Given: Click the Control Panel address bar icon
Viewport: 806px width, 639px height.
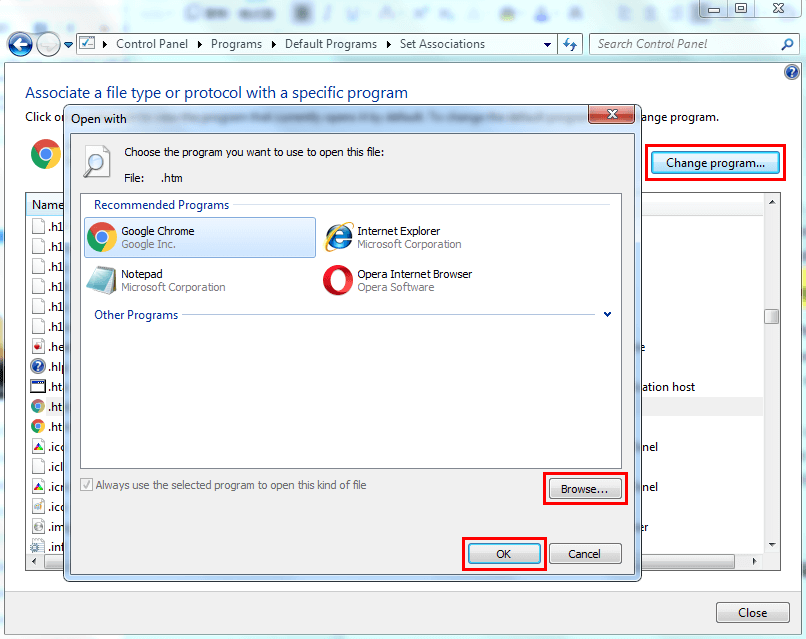Looking at the screenshot, I should coord(87,43).
